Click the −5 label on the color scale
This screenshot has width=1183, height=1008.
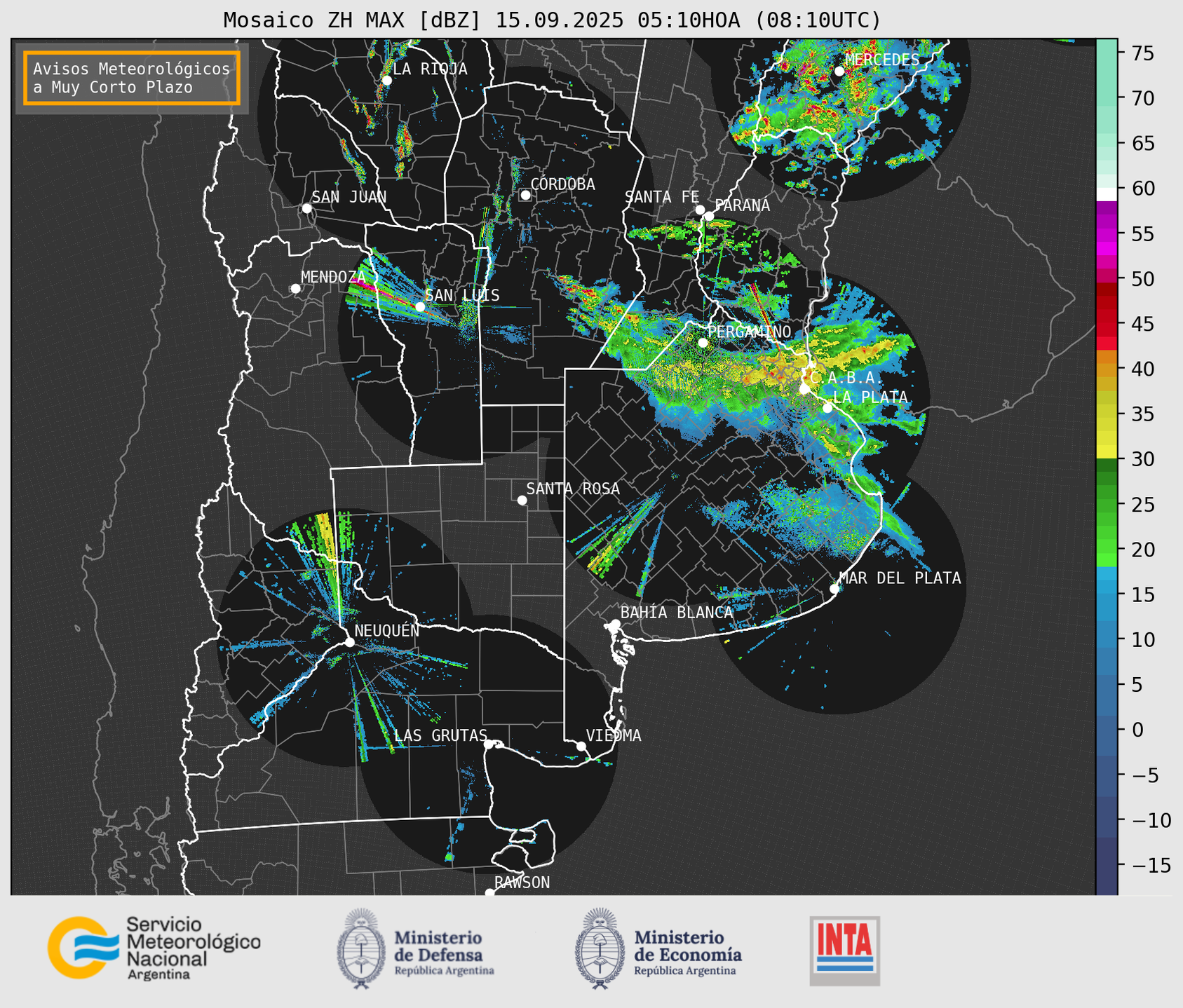tap(1146, 775)
